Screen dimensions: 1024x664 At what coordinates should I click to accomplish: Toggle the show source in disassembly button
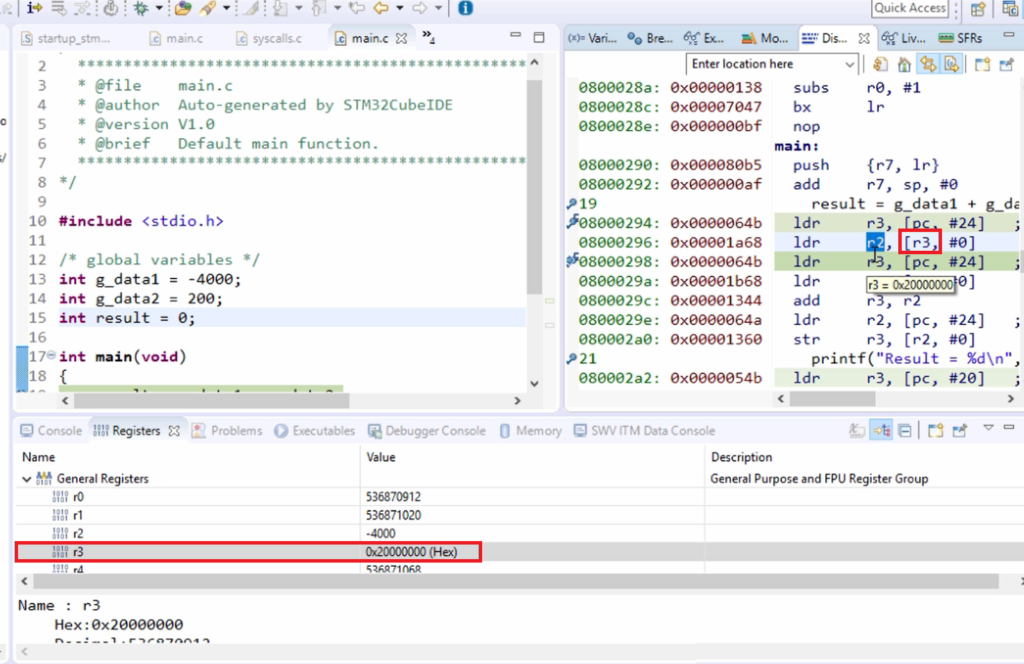[952, 64]
